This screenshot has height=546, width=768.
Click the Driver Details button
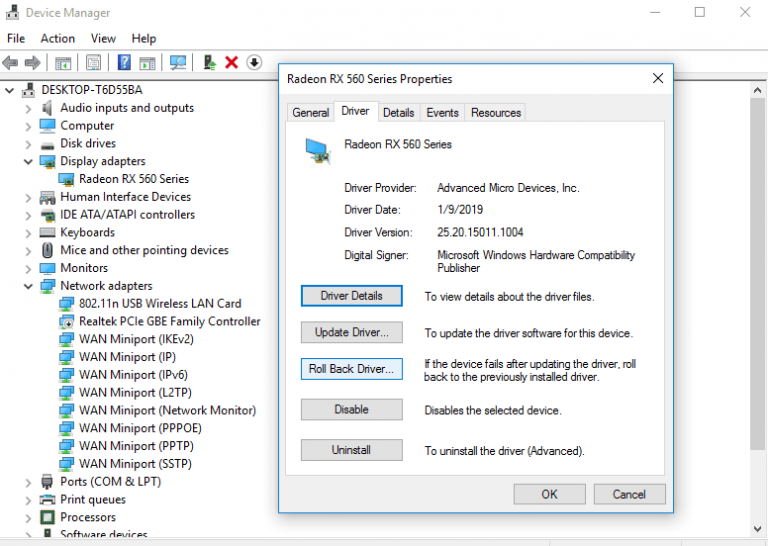click(x=352, y=296)
